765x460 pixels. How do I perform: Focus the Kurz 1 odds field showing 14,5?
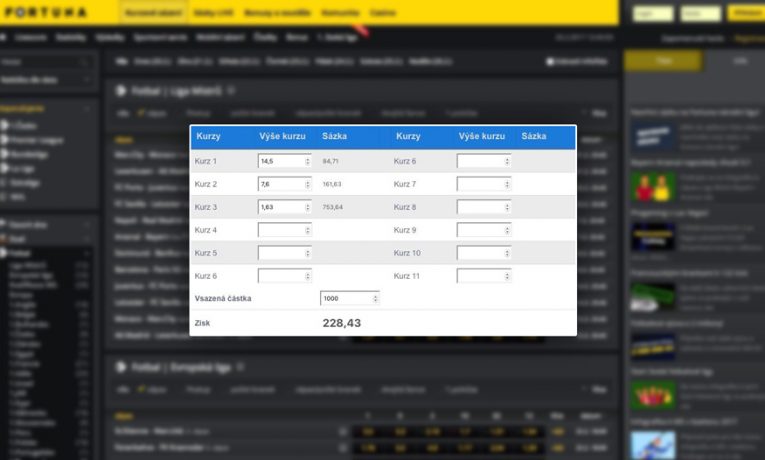[280, 161]
